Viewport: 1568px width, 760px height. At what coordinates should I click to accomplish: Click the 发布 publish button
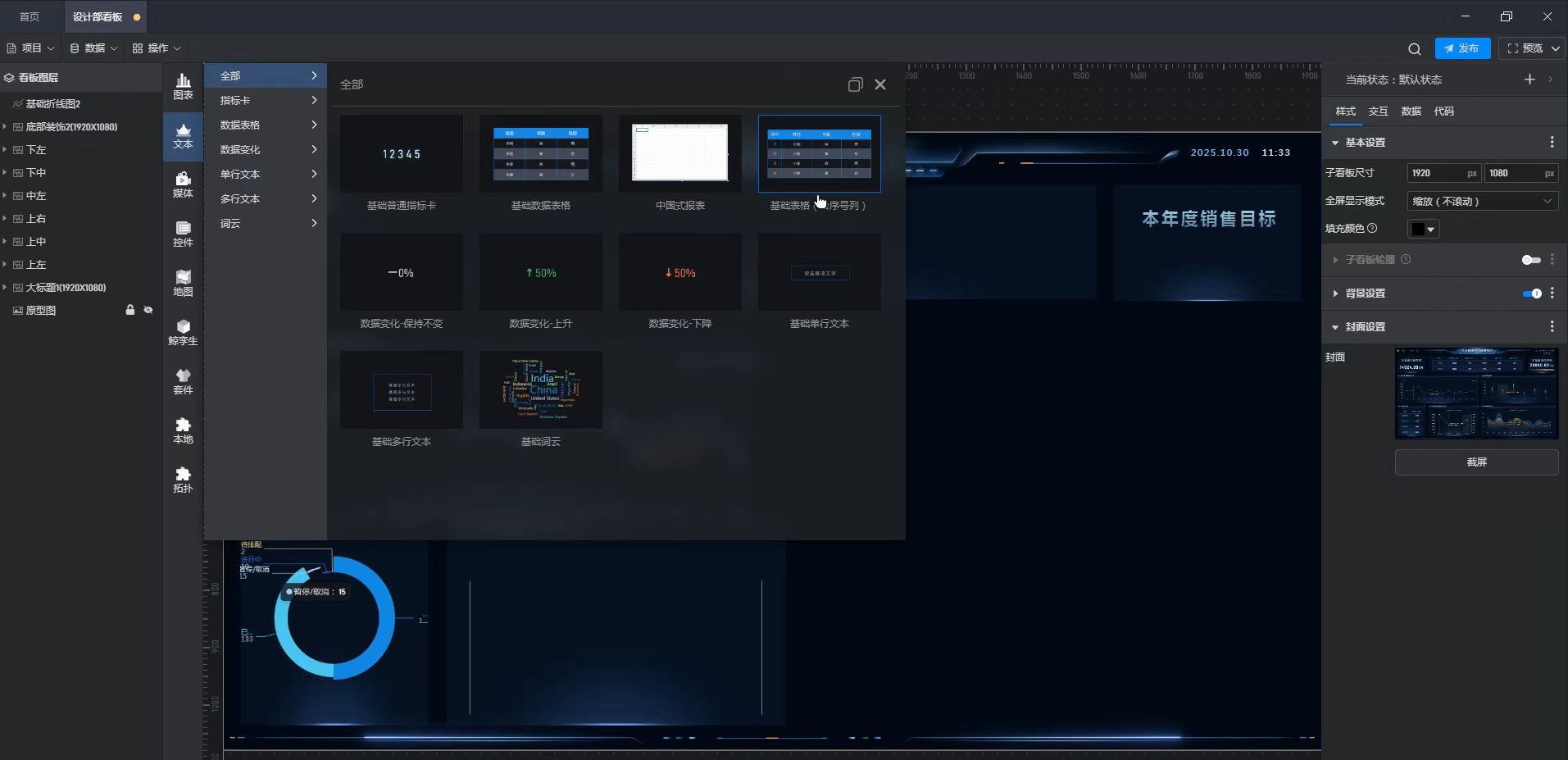pyautogui.click(x=1462, y=48)
